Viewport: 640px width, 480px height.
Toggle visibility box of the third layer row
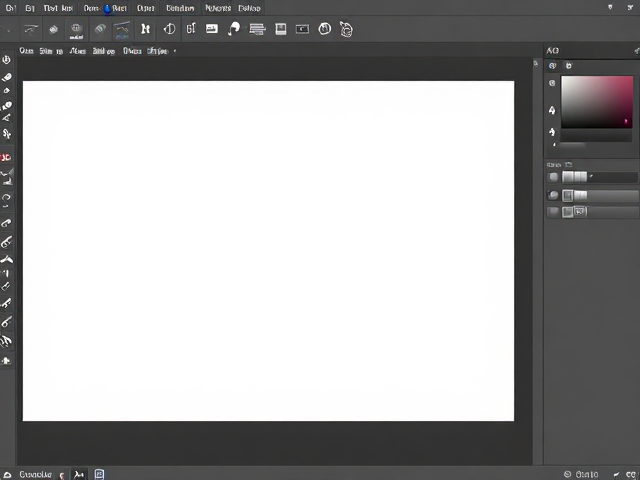(553, 212)
